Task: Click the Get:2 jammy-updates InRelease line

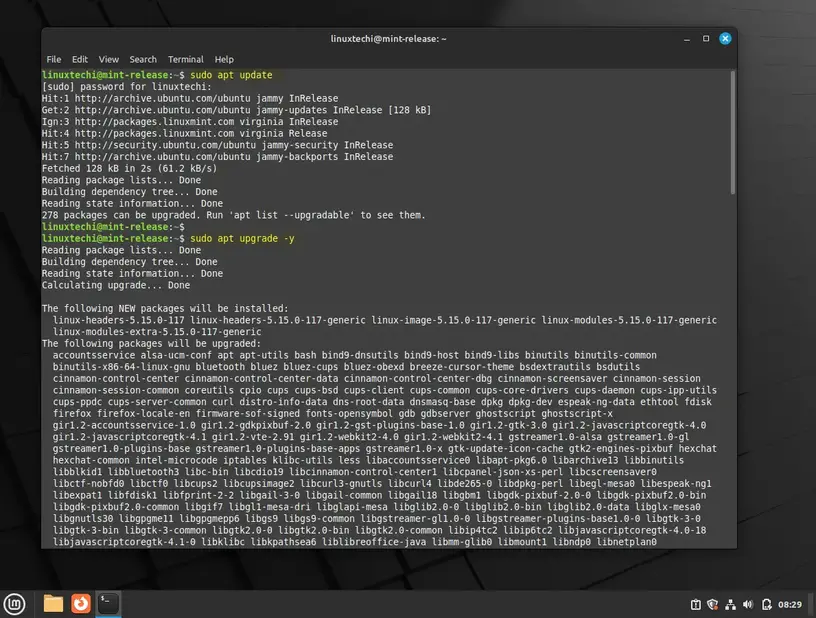Action: tap(236, 110)
